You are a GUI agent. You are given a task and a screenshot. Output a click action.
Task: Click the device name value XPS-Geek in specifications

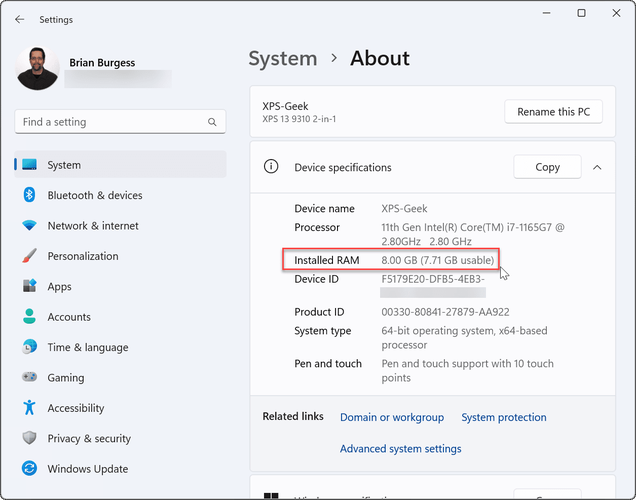[x=404, y=208]
